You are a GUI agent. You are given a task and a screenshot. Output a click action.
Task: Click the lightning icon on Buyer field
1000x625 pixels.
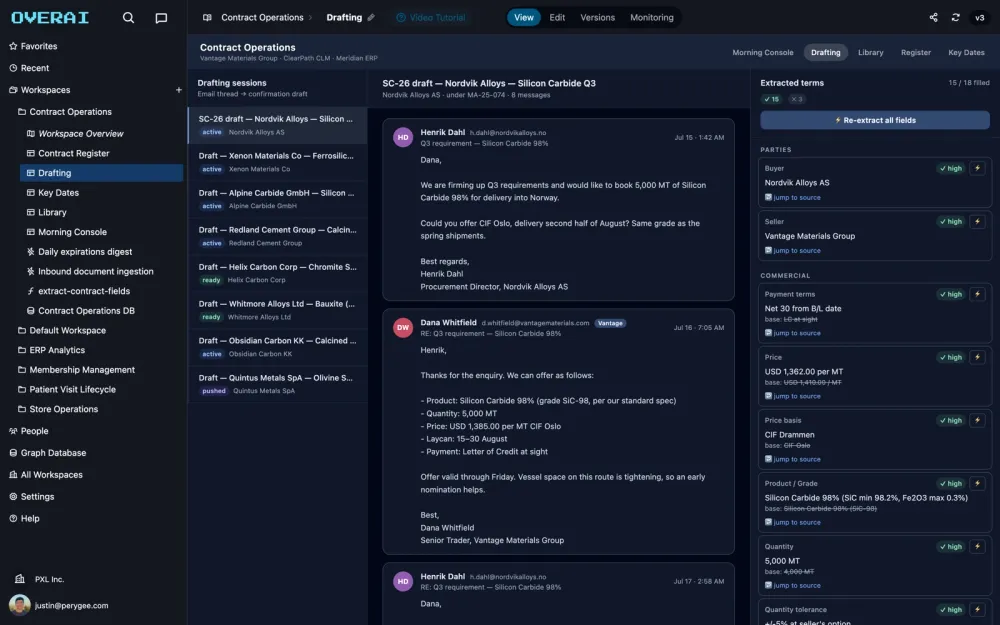pyautogui.click(x=977, y=168)
